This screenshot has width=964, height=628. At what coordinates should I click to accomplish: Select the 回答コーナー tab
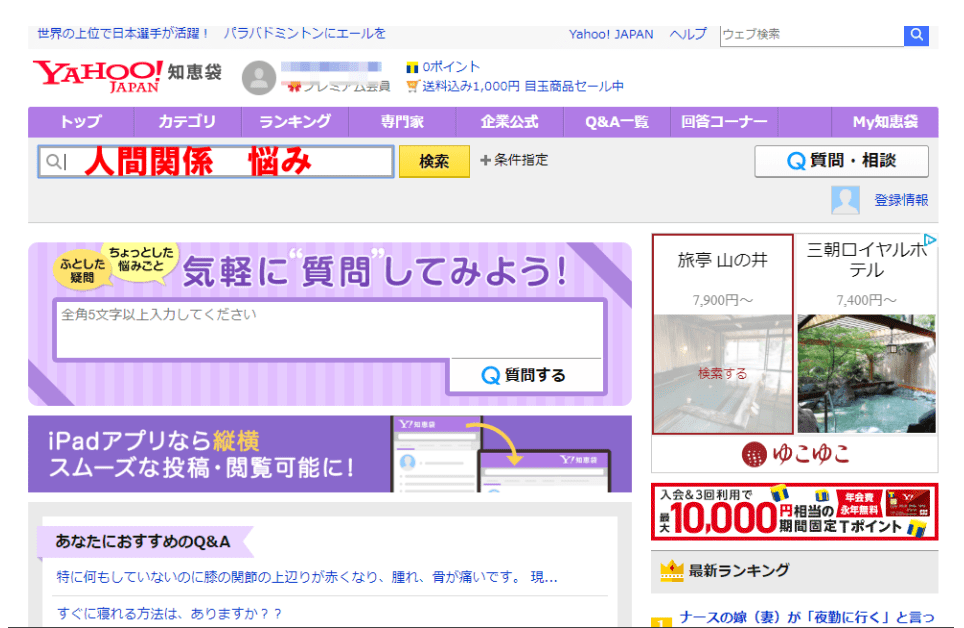[724, 122]
